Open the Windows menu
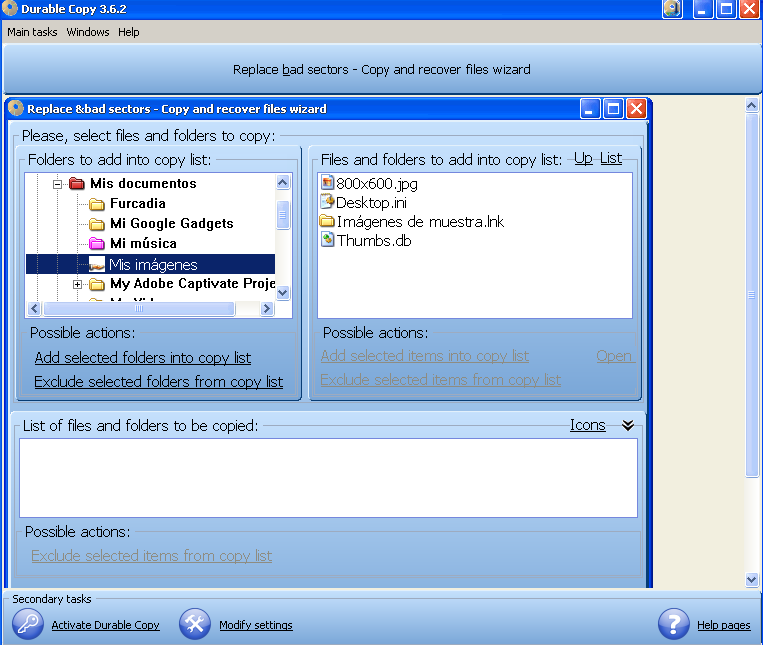 88,32
